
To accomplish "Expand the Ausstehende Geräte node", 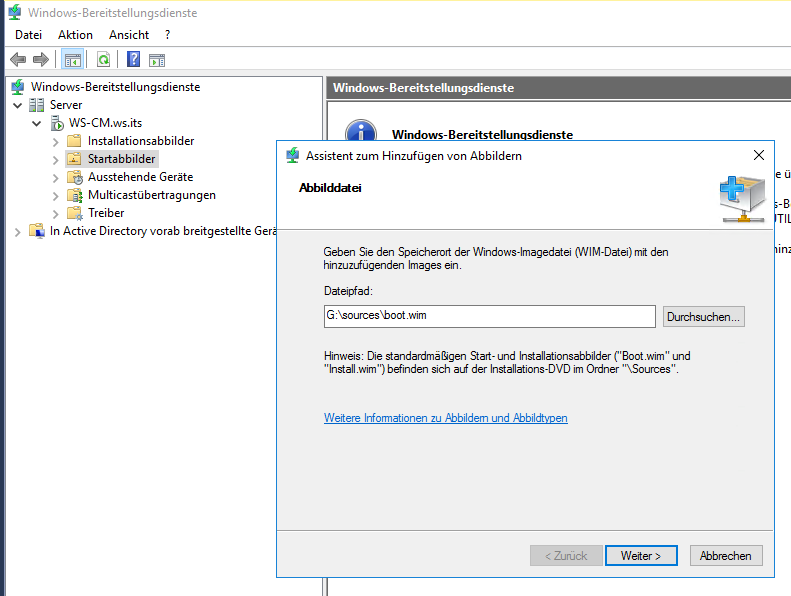I will coord(55,178).
